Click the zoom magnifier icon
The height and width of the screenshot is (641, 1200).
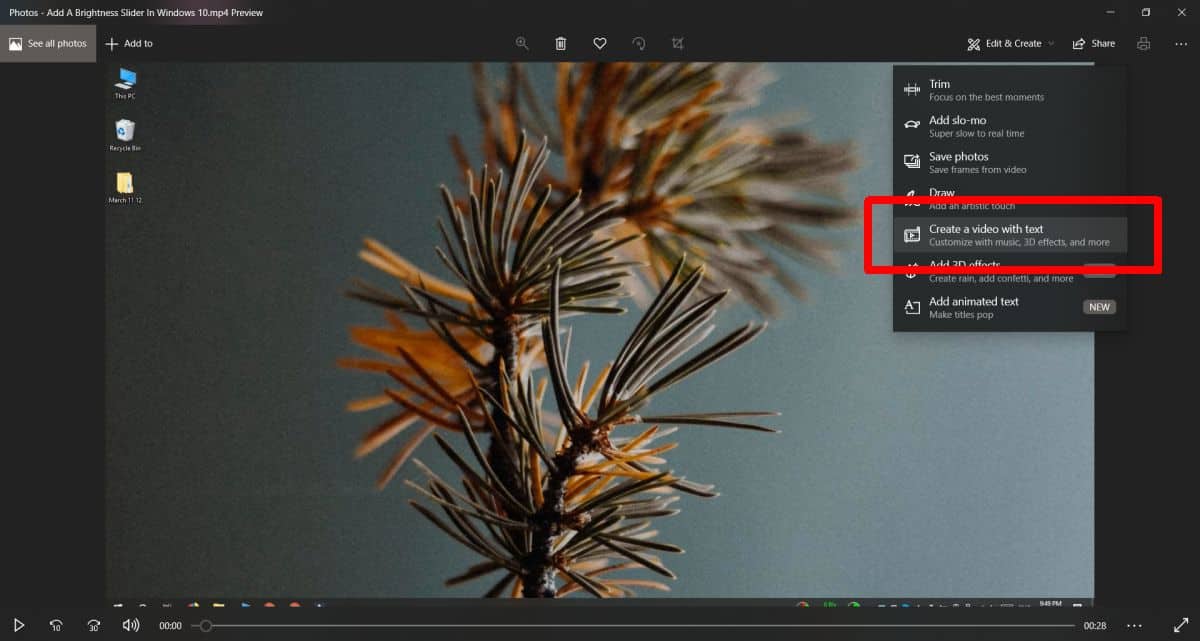coord(522,44)
